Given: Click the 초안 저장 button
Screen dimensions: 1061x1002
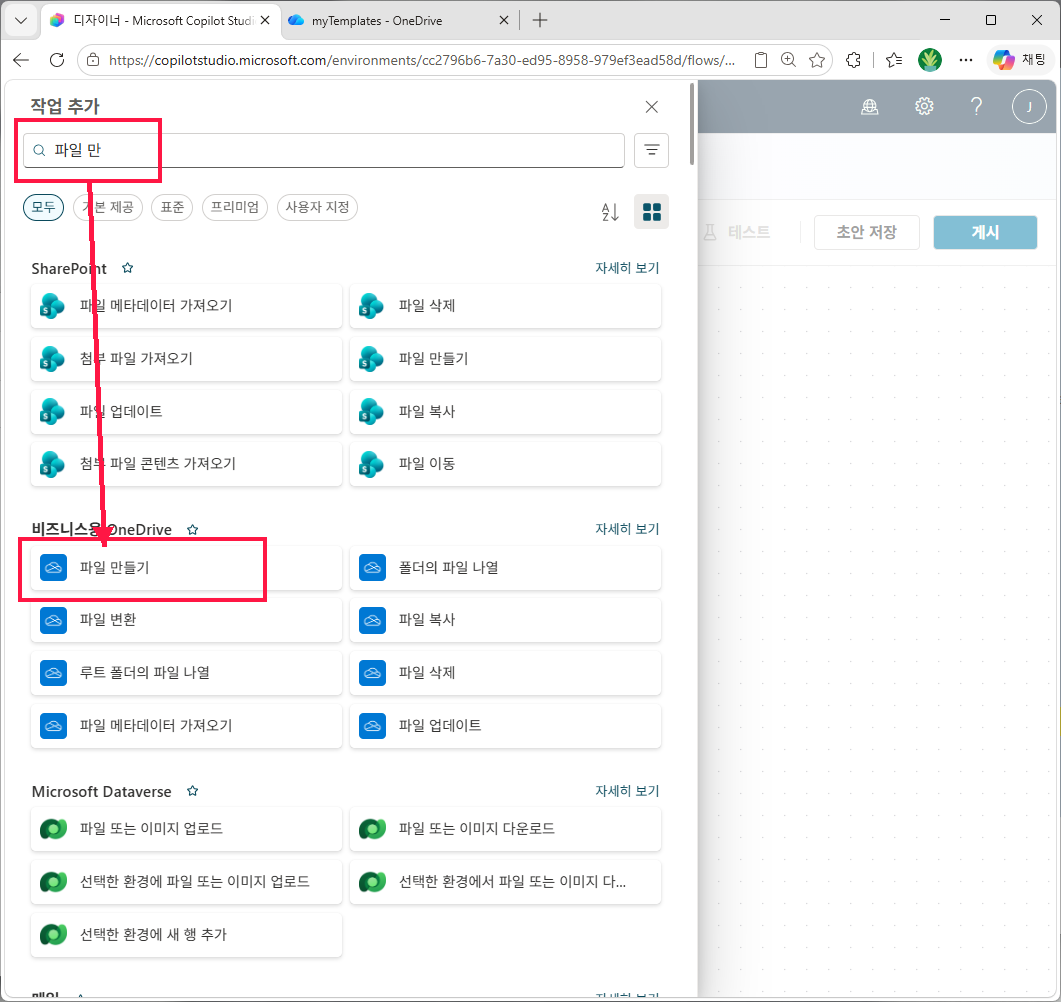Looking at the screenshot, I should pos(866,233).
